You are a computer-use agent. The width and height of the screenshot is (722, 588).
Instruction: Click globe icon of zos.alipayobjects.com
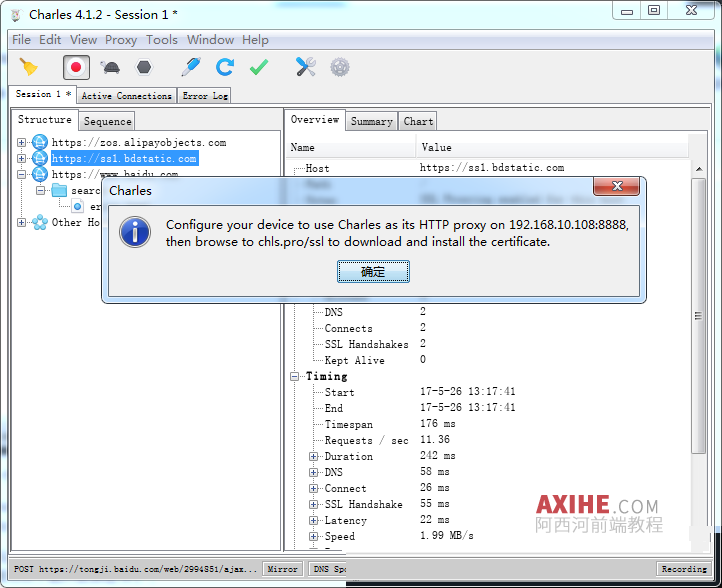pyautogui.click(x=40, y=142)
